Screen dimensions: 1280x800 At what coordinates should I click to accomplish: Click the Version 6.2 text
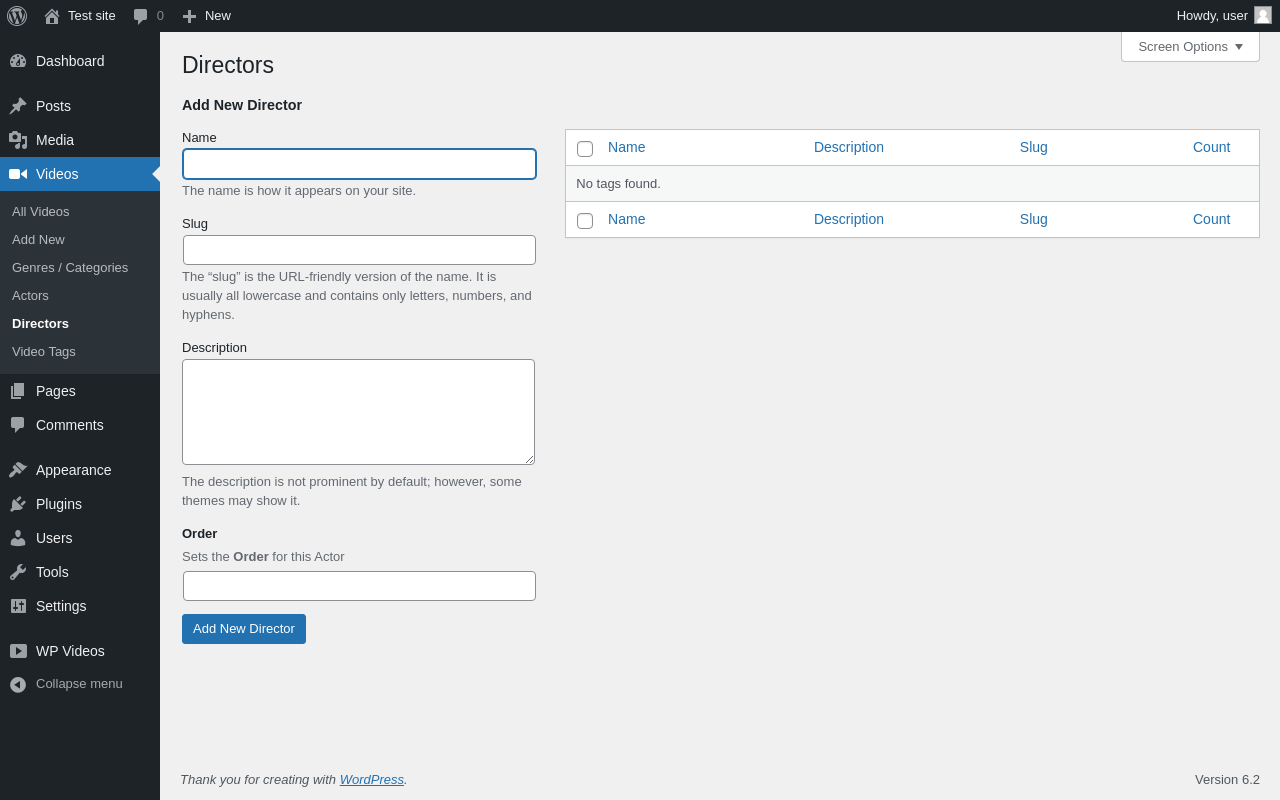click(x=1227, y=780)
